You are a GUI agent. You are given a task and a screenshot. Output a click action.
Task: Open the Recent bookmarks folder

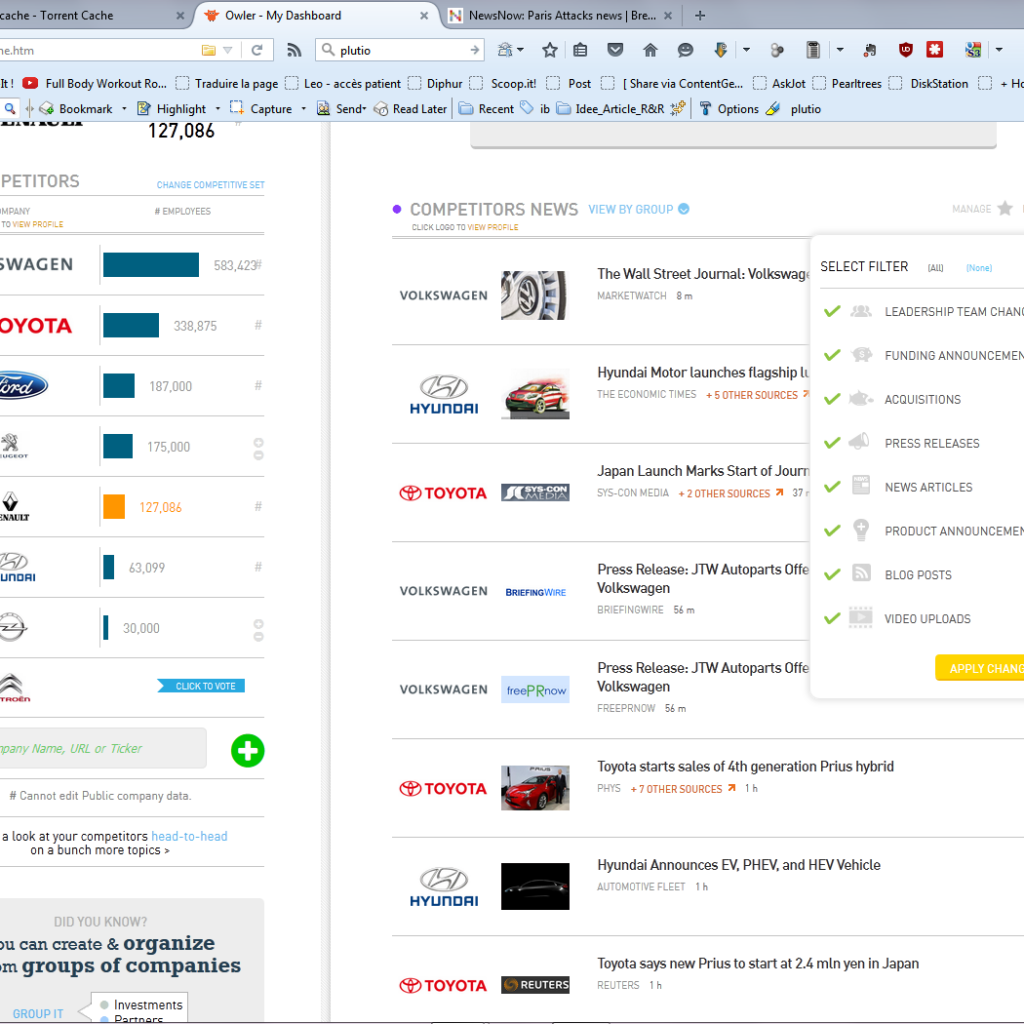487,108
